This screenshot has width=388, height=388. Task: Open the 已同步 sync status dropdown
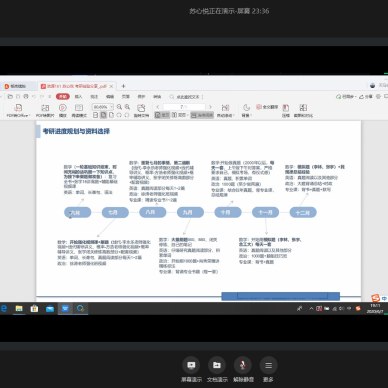pos(346,97)
